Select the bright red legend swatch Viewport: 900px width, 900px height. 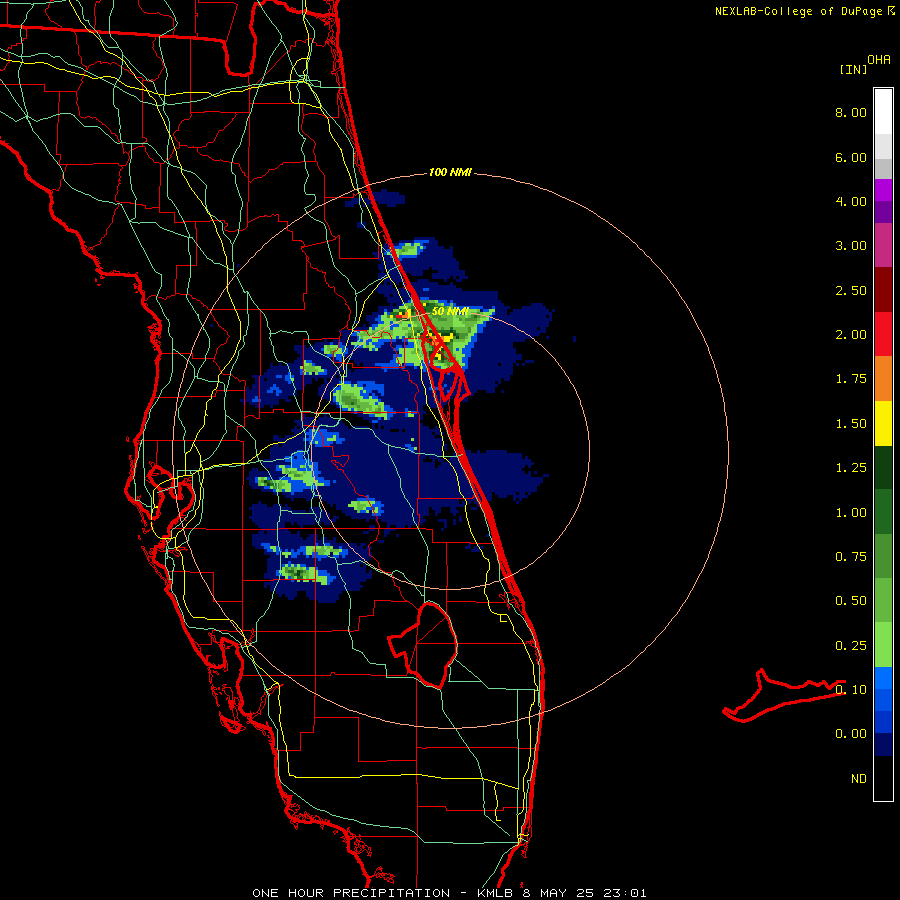(883, 335)
